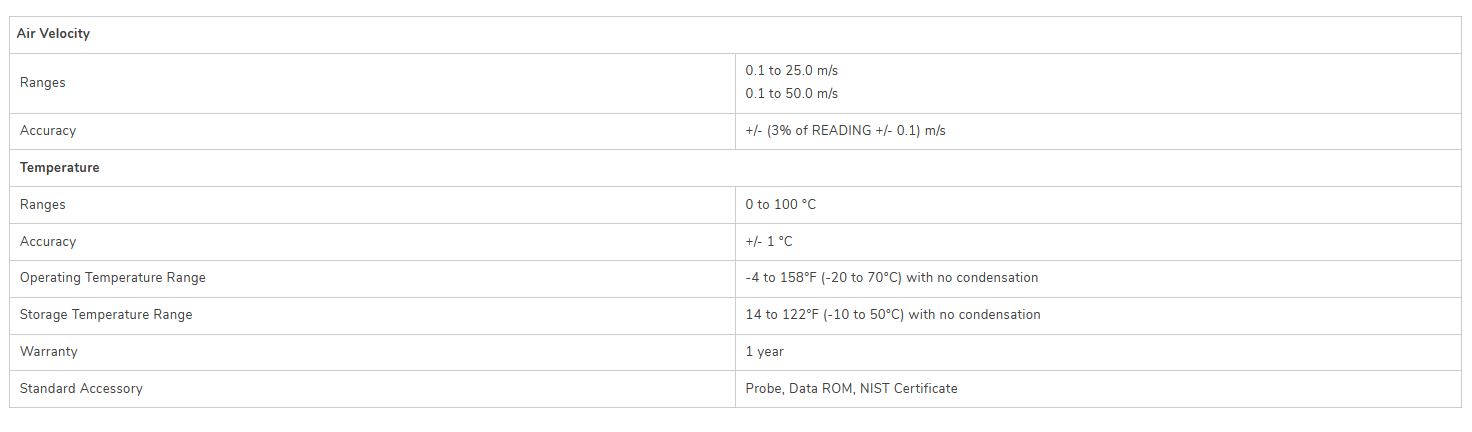Click the 0 to 100 °C value
The height and width of the screenshot is (432, 1472).
[x=780, y=205]
